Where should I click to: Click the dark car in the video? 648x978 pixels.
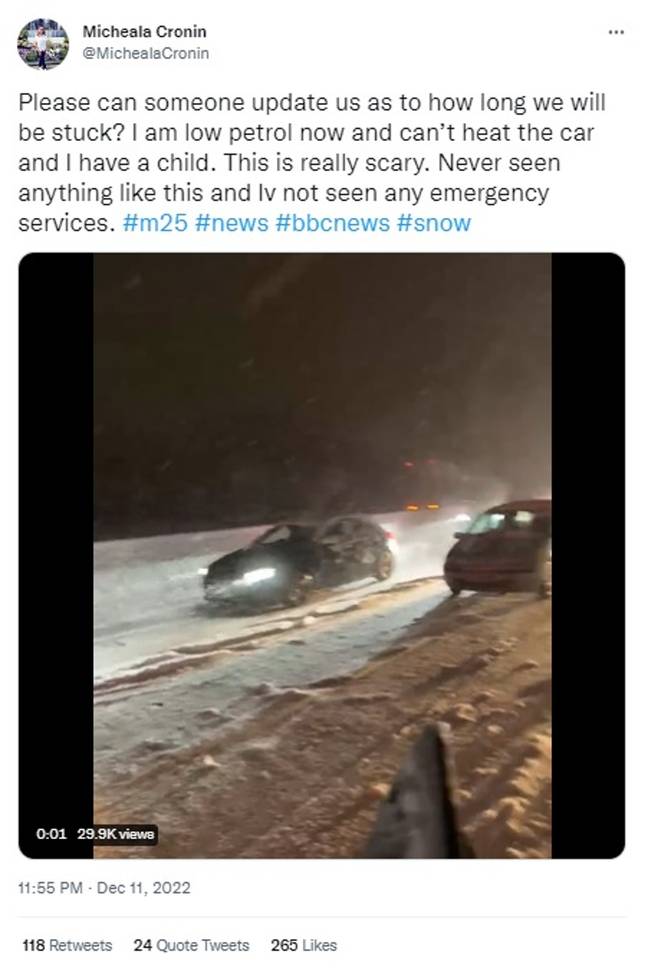pyautogui.click(x=299, y=561)
